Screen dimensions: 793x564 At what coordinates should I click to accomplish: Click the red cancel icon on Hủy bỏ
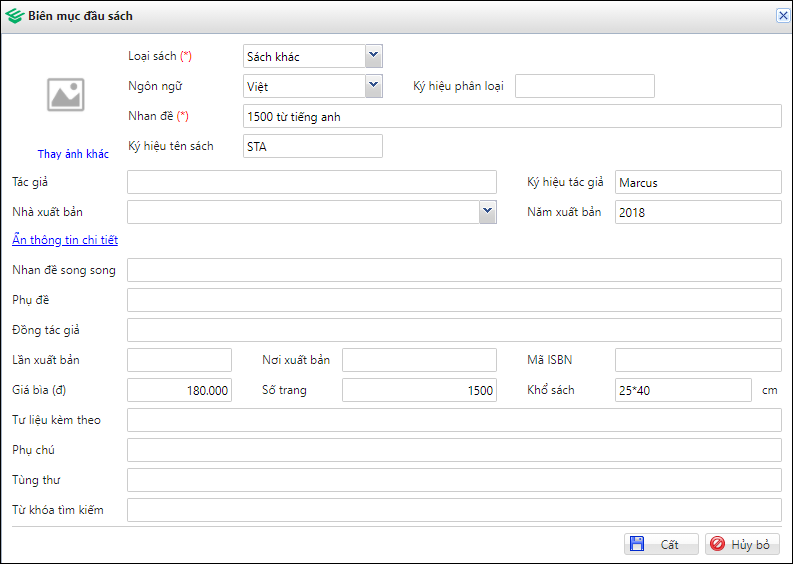pos(716,545)
